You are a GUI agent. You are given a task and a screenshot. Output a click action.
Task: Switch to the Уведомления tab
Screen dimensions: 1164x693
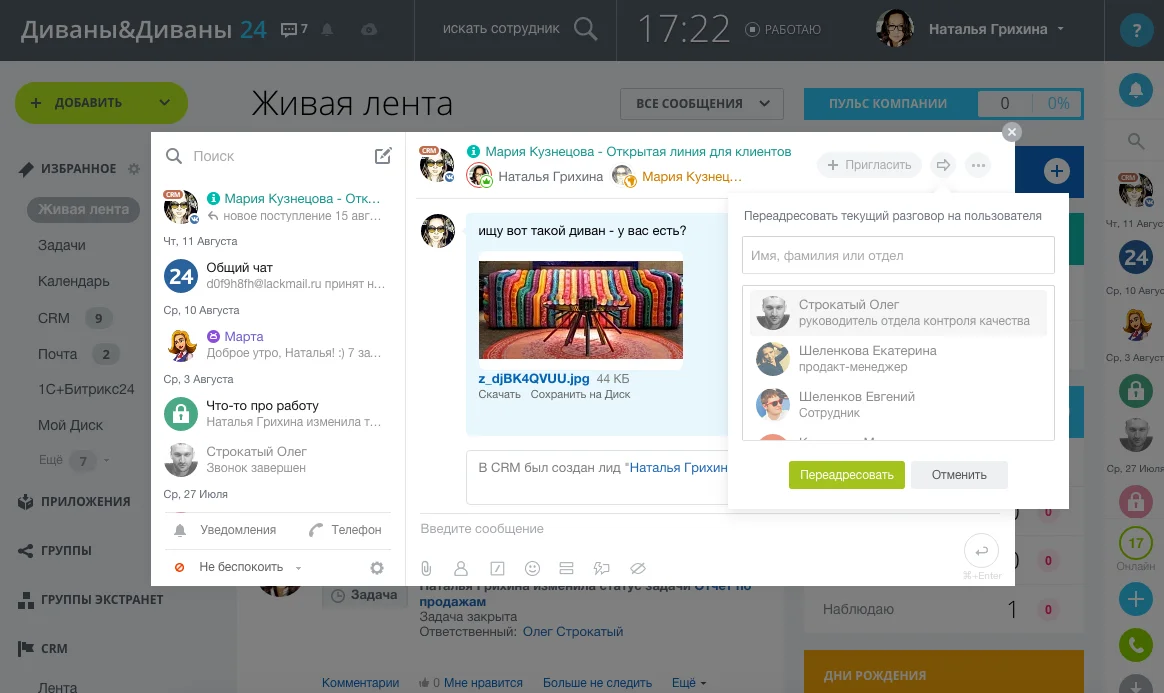(x=225, y=530)
